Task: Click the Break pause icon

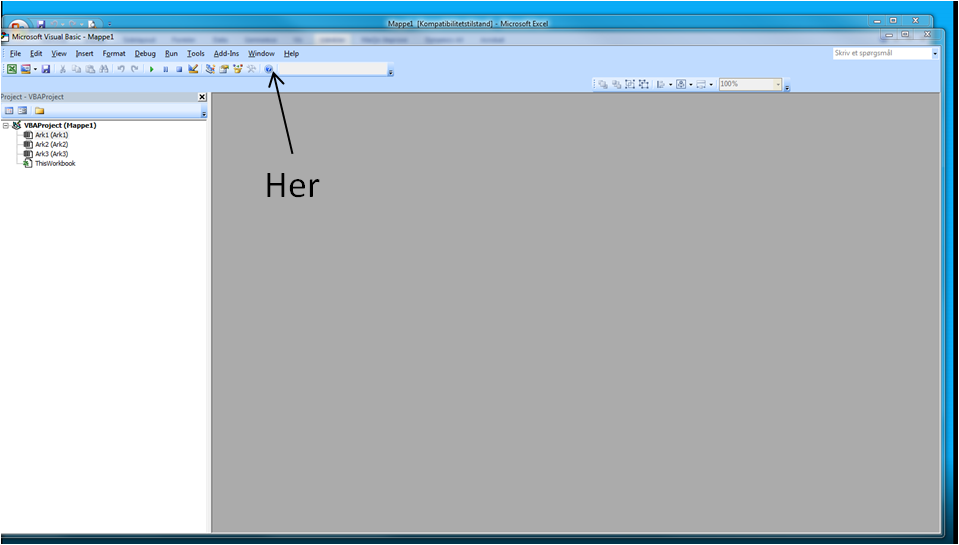Action: [165, 69]
